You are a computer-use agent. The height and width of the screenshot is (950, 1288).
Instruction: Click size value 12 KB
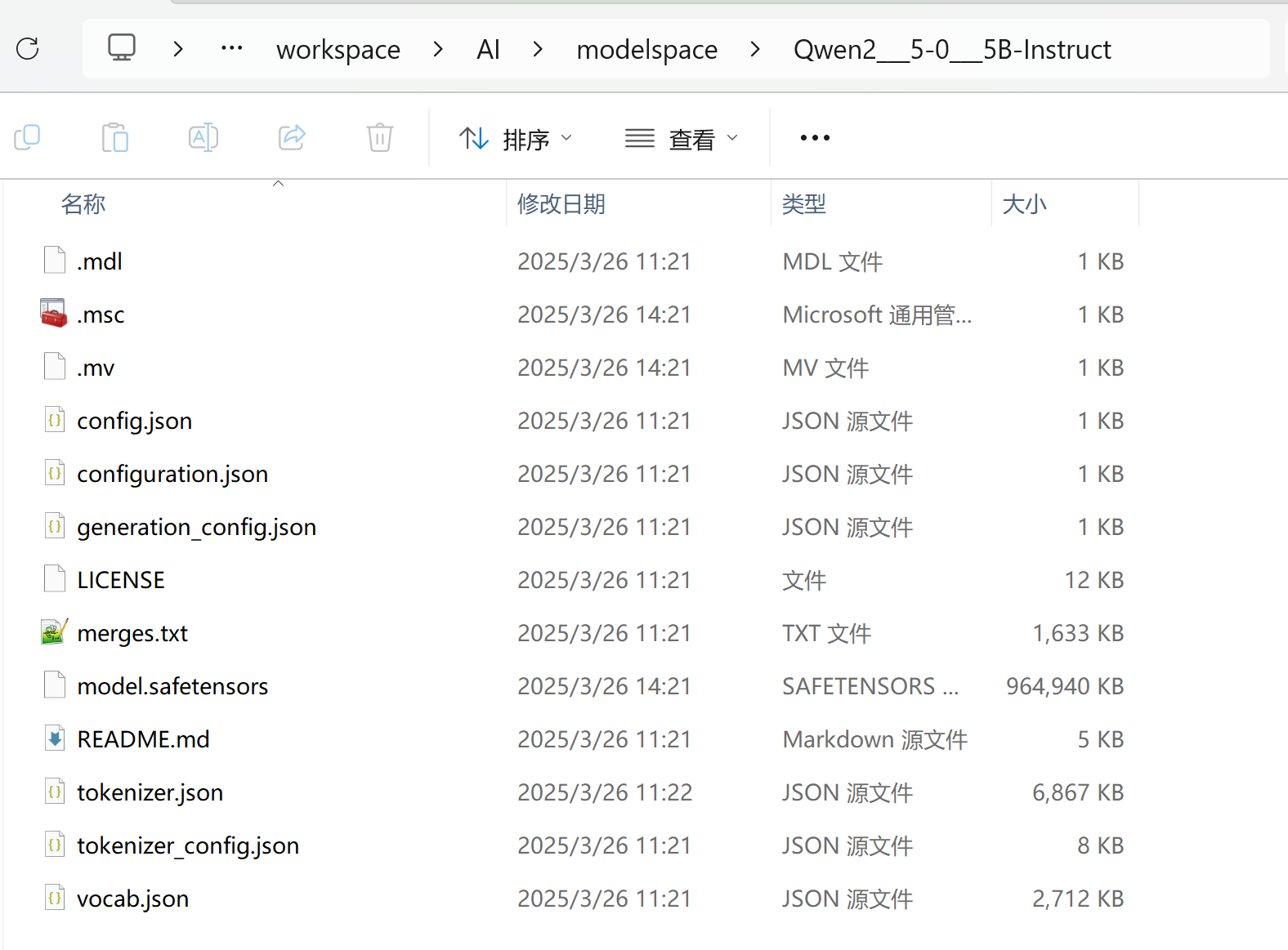[x=1094, y=580]
